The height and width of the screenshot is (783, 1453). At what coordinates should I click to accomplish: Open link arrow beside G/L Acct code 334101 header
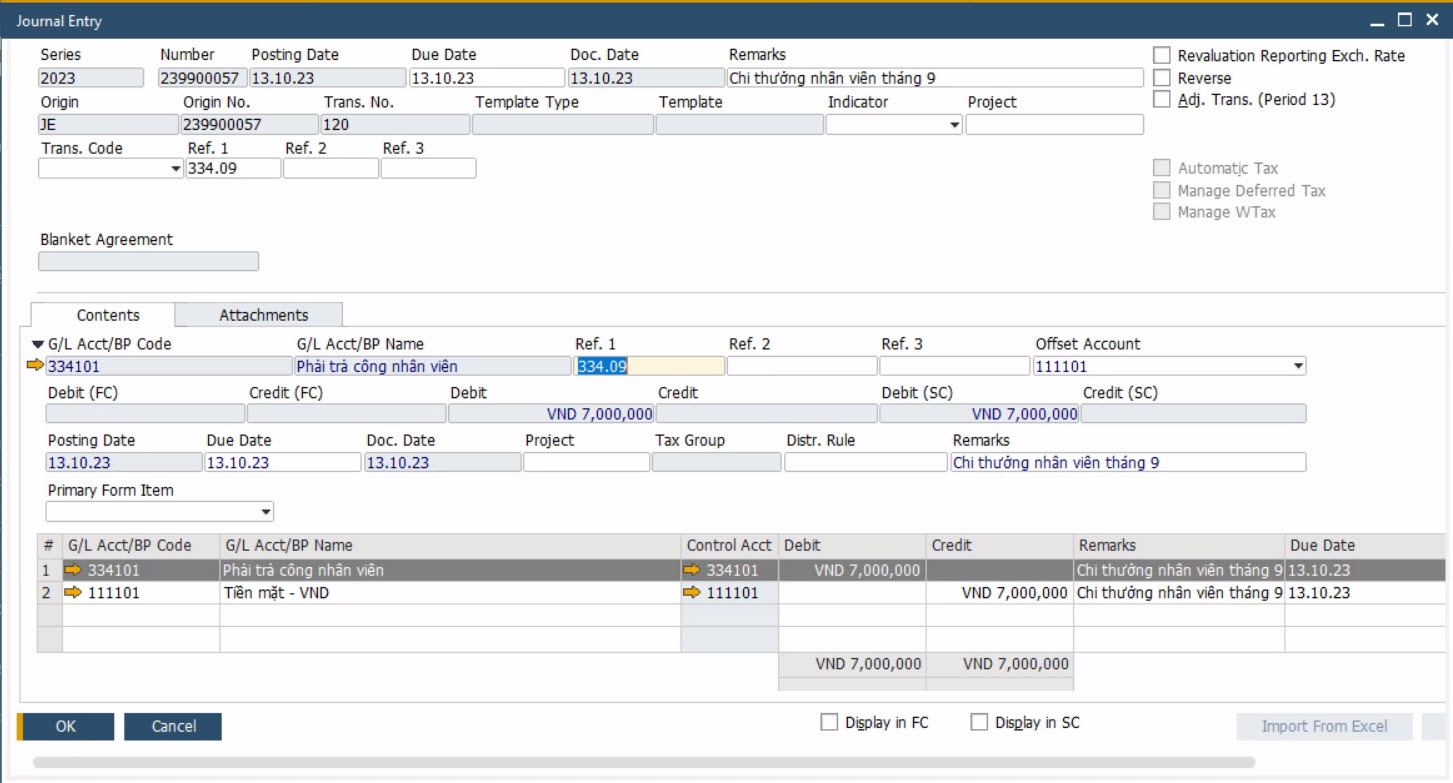(36, 366)
